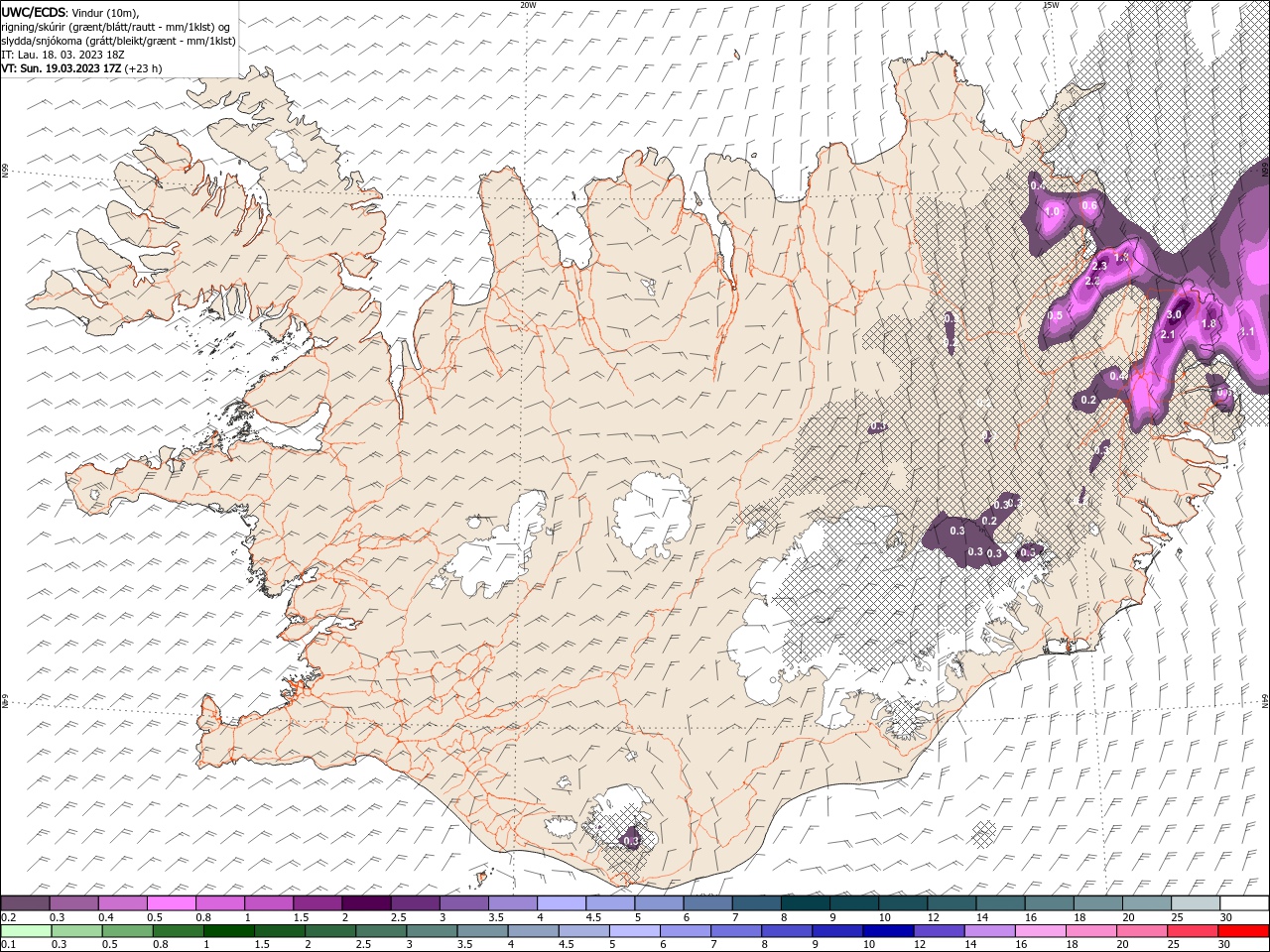This screenshot has width=1270, height=952.
Task: Click the 'VT: Sun. 19.03.2023 17Z (+23 h)' line
Action: 81,68
